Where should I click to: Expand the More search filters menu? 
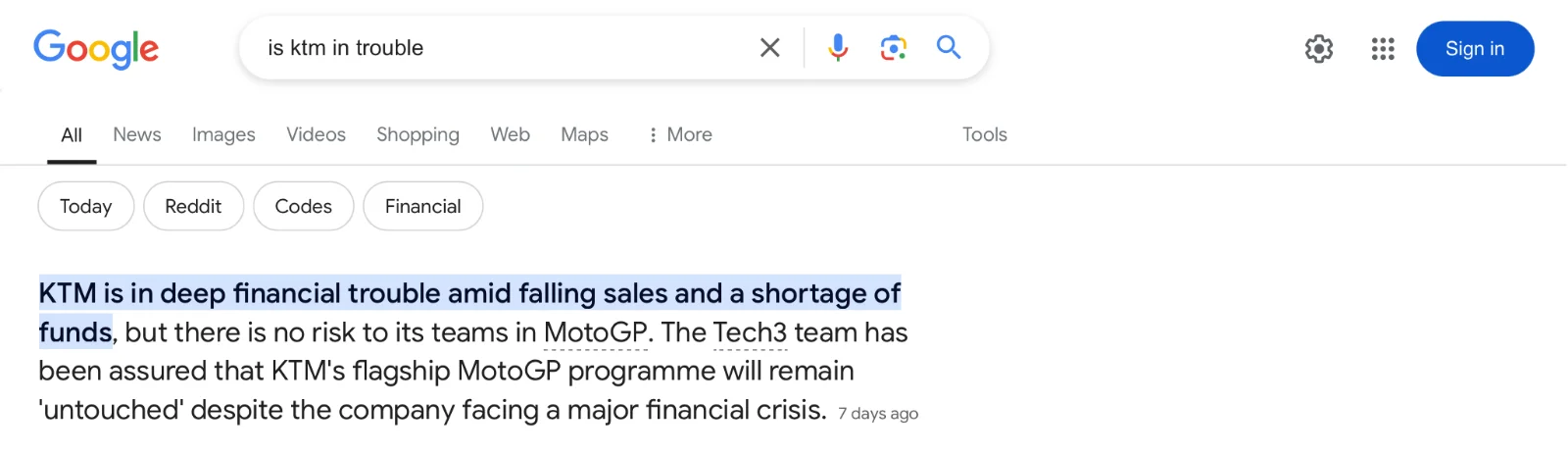pos(680,134)
